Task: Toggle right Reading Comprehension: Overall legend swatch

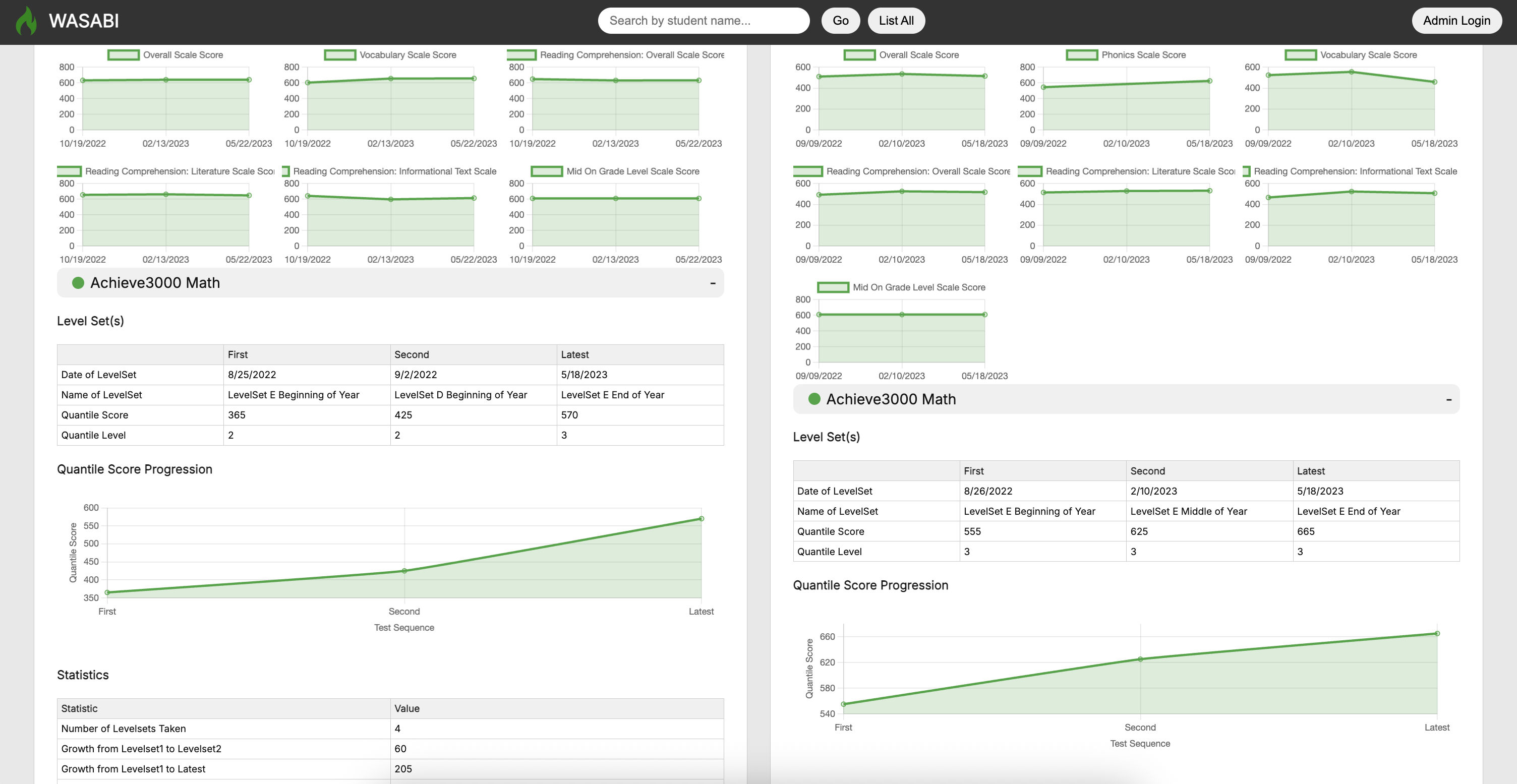Action: tap(807, 171)
